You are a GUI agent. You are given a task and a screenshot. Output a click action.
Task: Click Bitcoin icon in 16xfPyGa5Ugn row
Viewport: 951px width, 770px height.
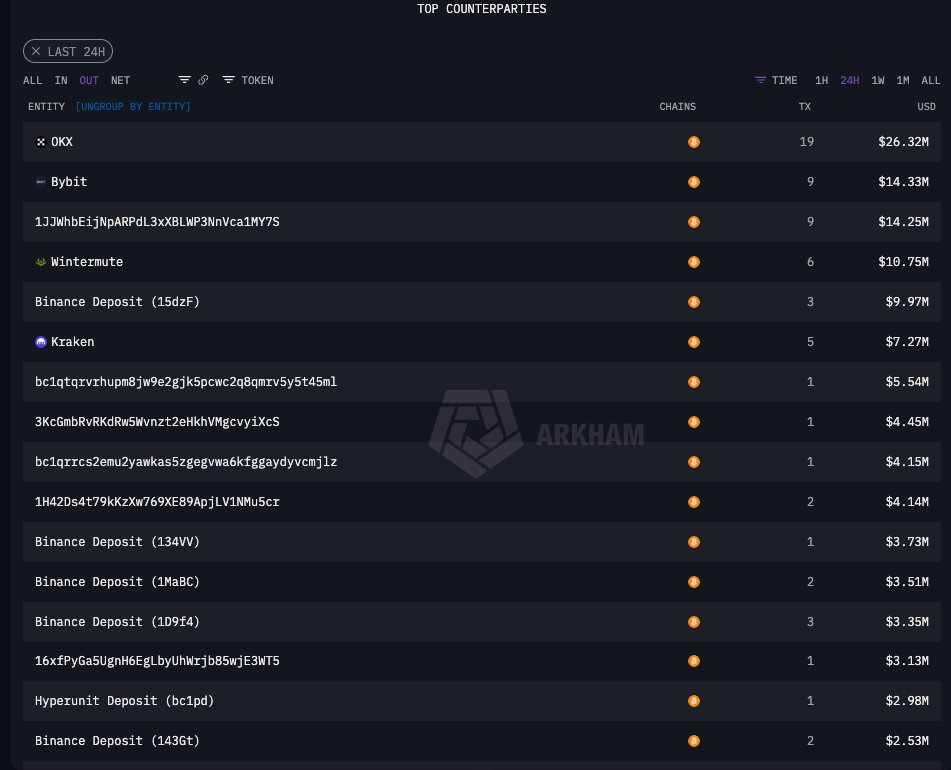694,661
